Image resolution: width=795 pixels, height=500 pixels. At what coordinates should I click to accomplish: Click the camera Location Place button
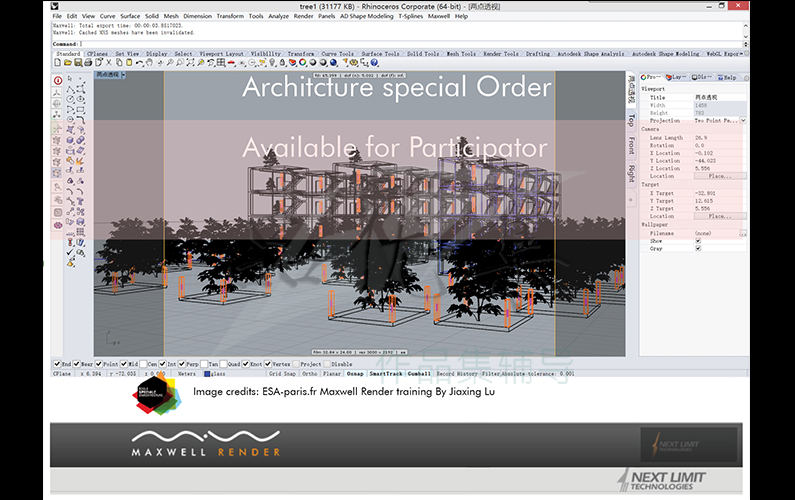coord(720,176)
